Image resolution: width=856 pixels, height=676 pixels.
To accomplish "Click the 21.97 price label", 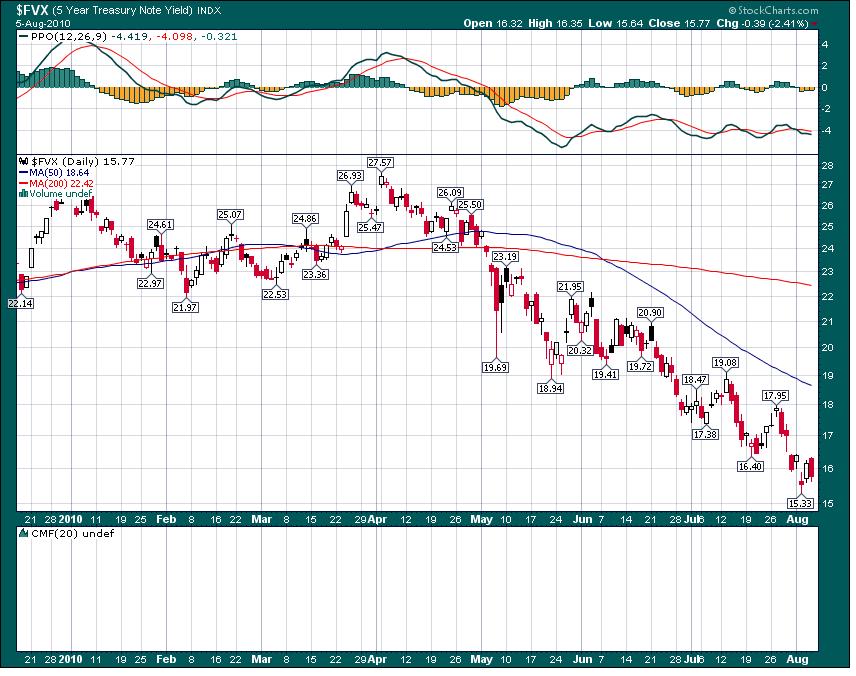I will pos(185,307).
